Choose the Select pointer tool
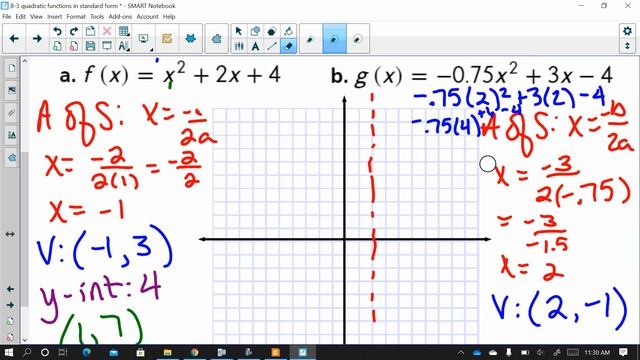Image resolution: width=640 pixels, height=360 pixels. 239,31
